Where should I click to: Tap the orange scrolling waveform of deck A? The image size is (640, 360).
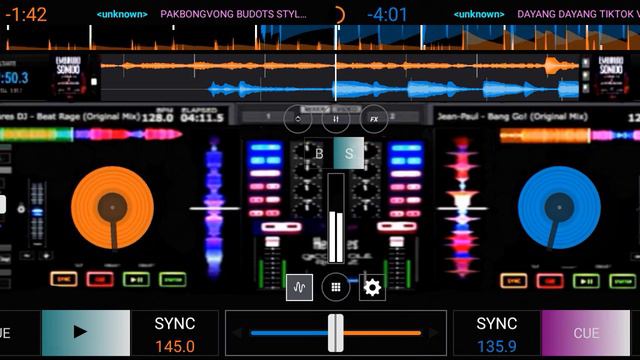point(340,65)
